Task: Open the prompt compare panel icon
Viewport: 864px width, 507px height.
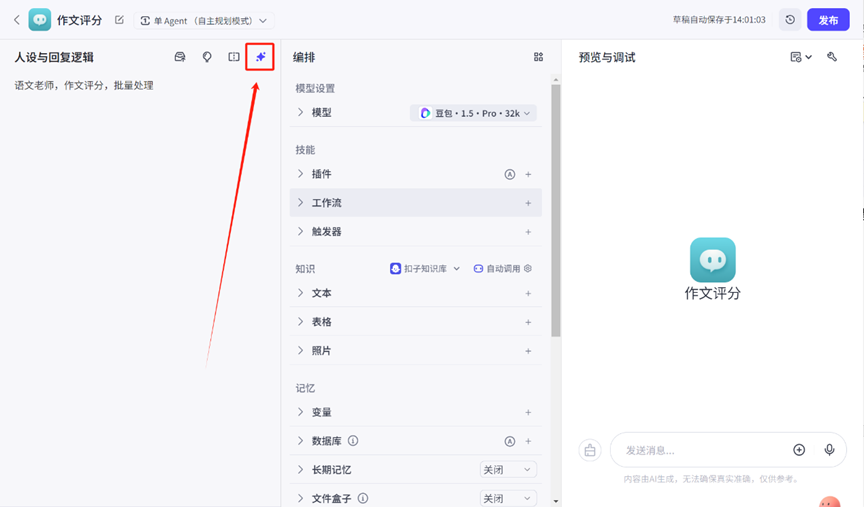Action: pos(234,57)
